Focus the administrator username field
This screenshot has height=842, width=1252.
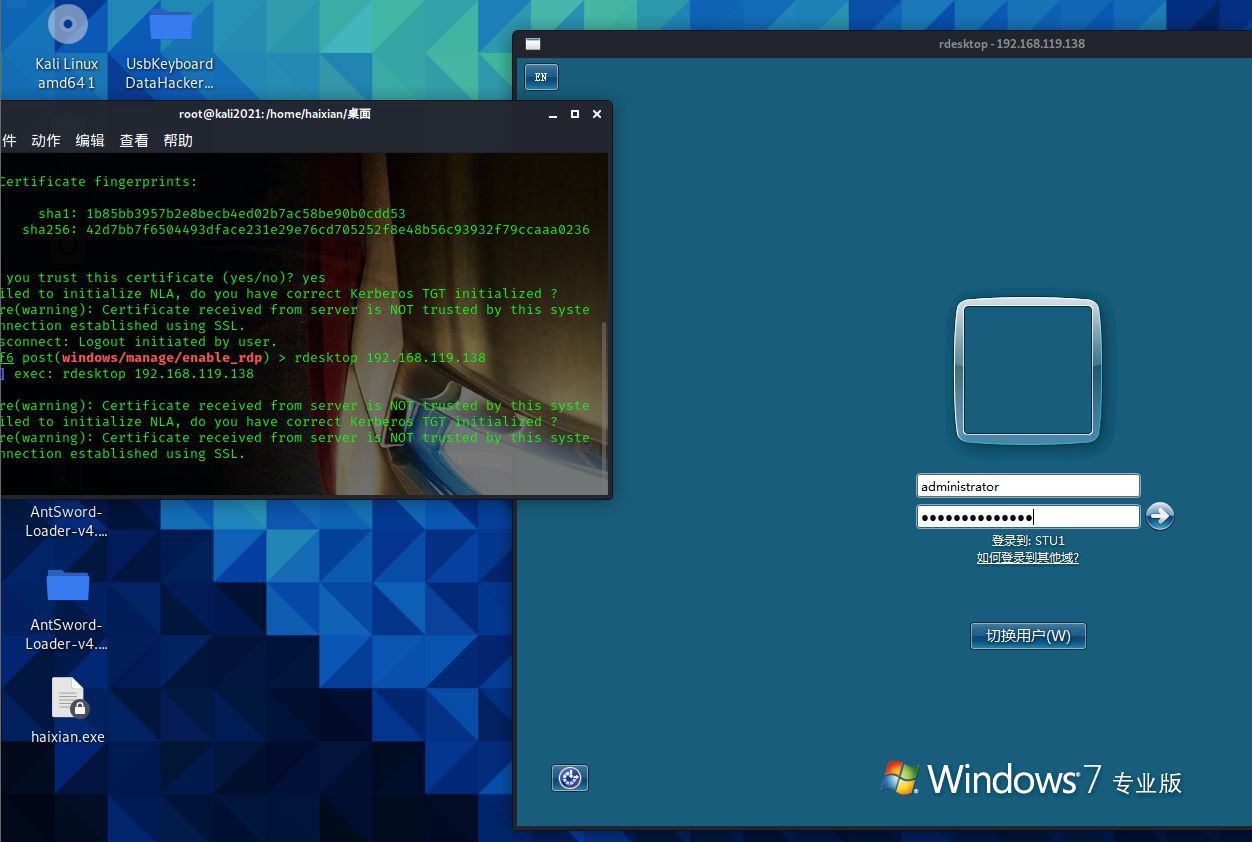click(1028, 486)
